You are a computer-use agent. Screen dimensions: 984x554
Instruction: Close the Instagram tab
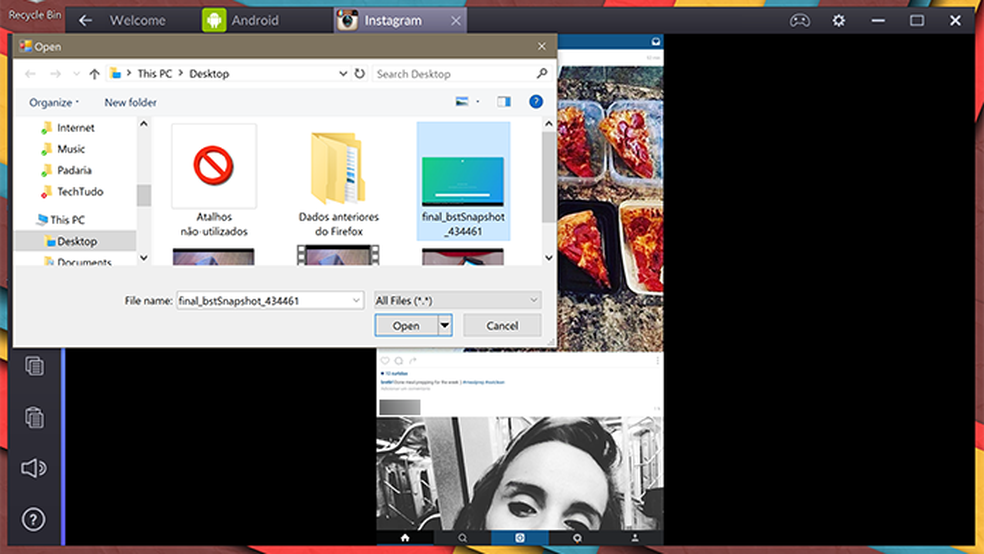(x=456, y=21)
